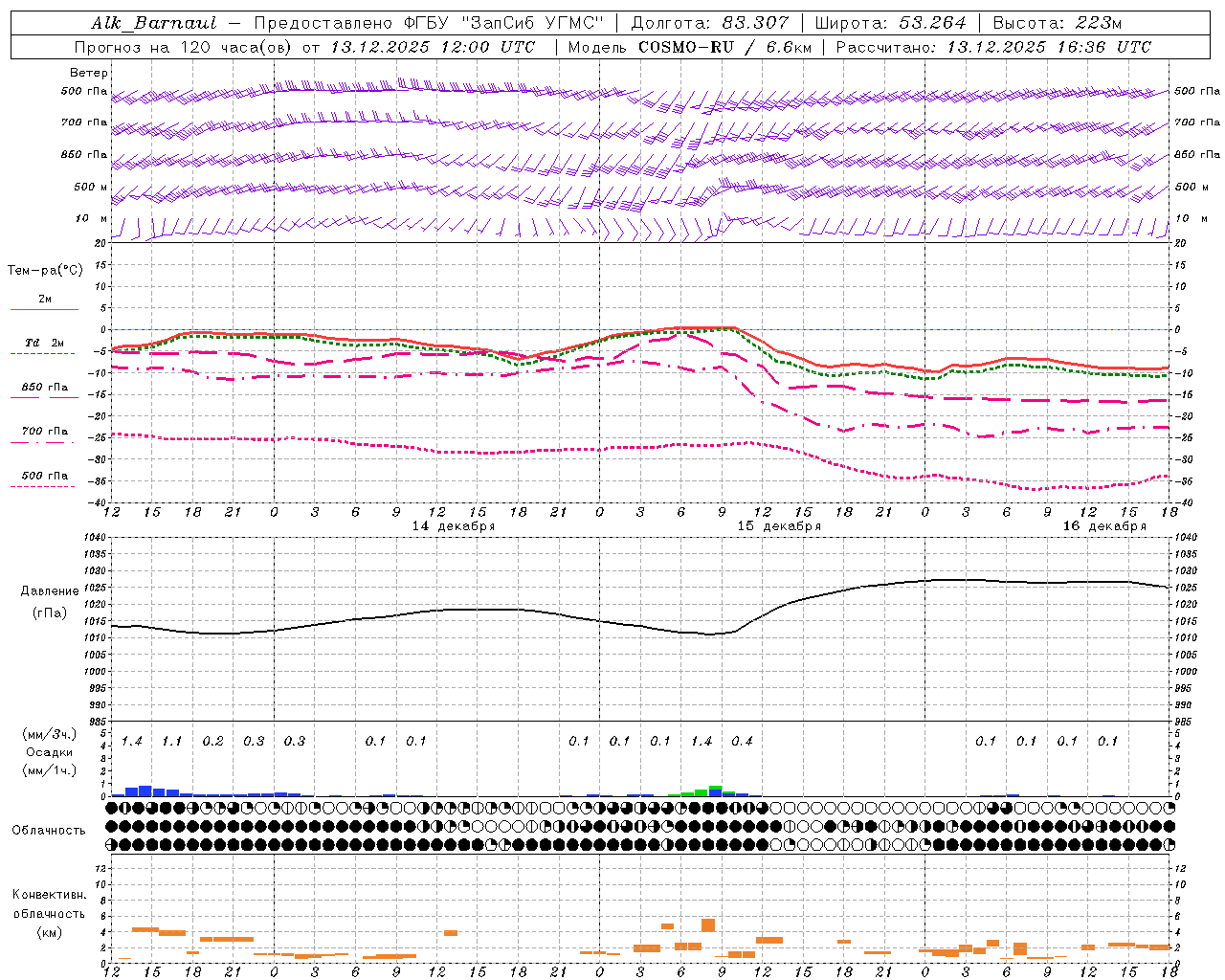Click the Ветер wind section label
Screen dimensions: 1225x980
pos(89,73)
